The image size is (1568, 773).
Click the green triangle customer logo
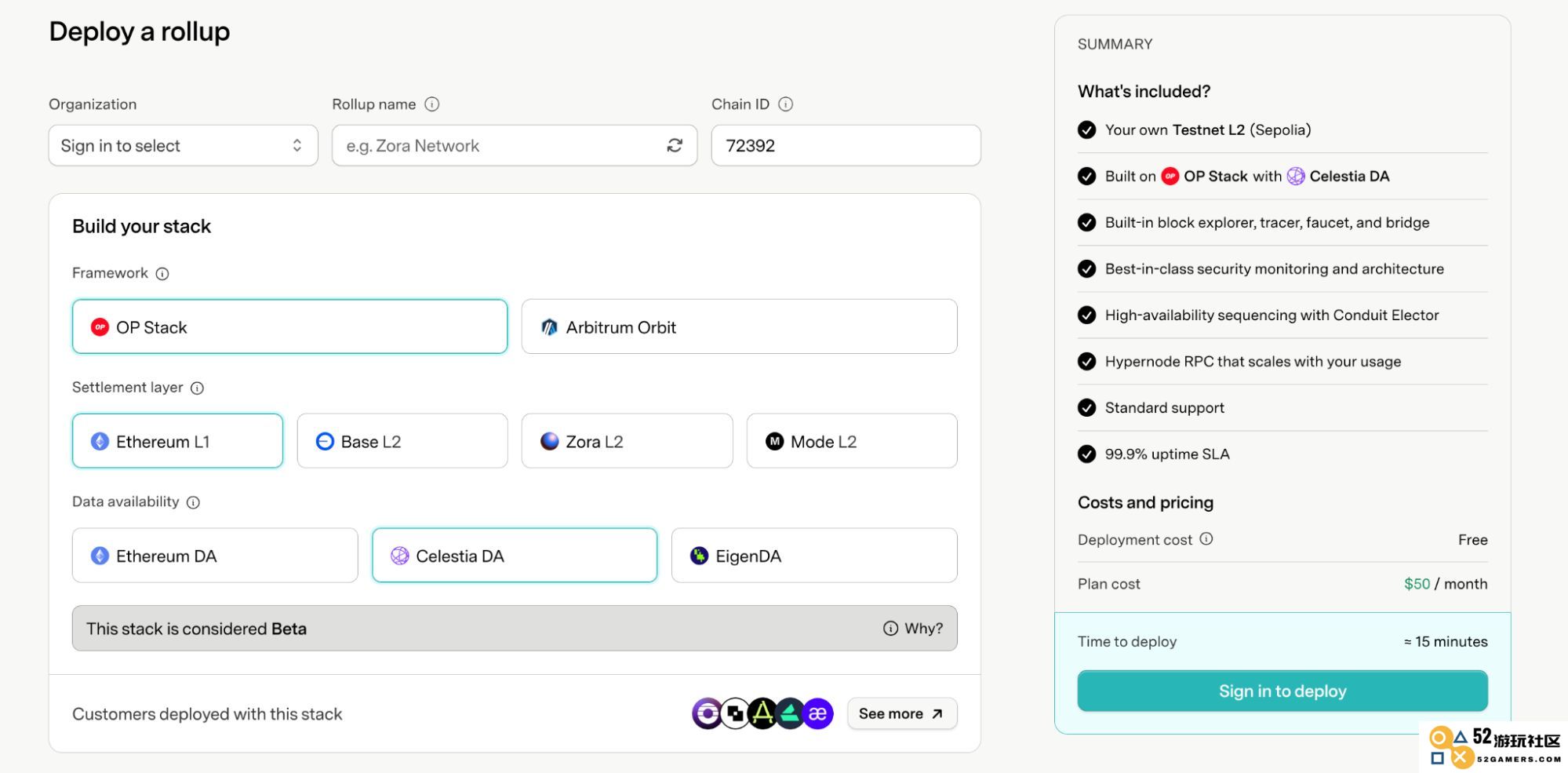click(790, 713)
